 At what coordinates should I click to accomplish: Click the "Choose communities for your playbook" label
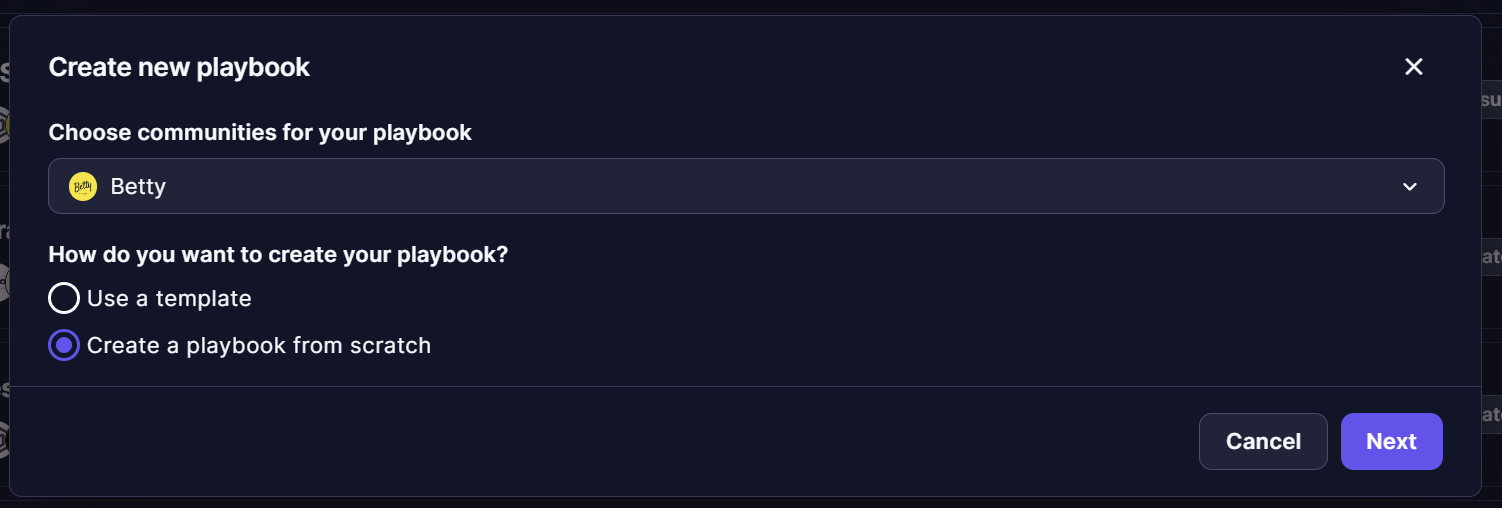260,132
